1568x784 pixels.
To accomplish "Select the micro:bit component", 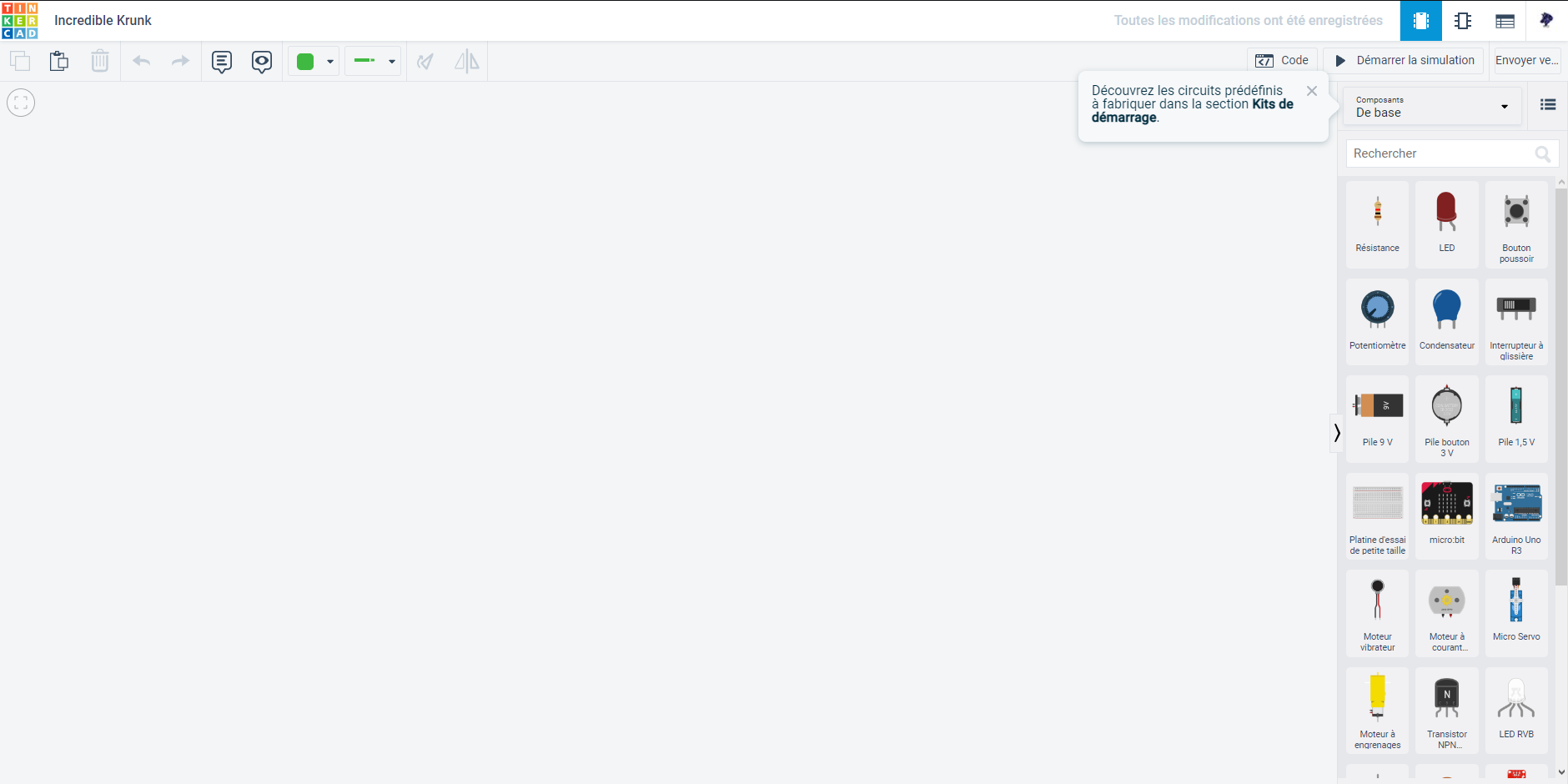I will tap(1447, 516).
